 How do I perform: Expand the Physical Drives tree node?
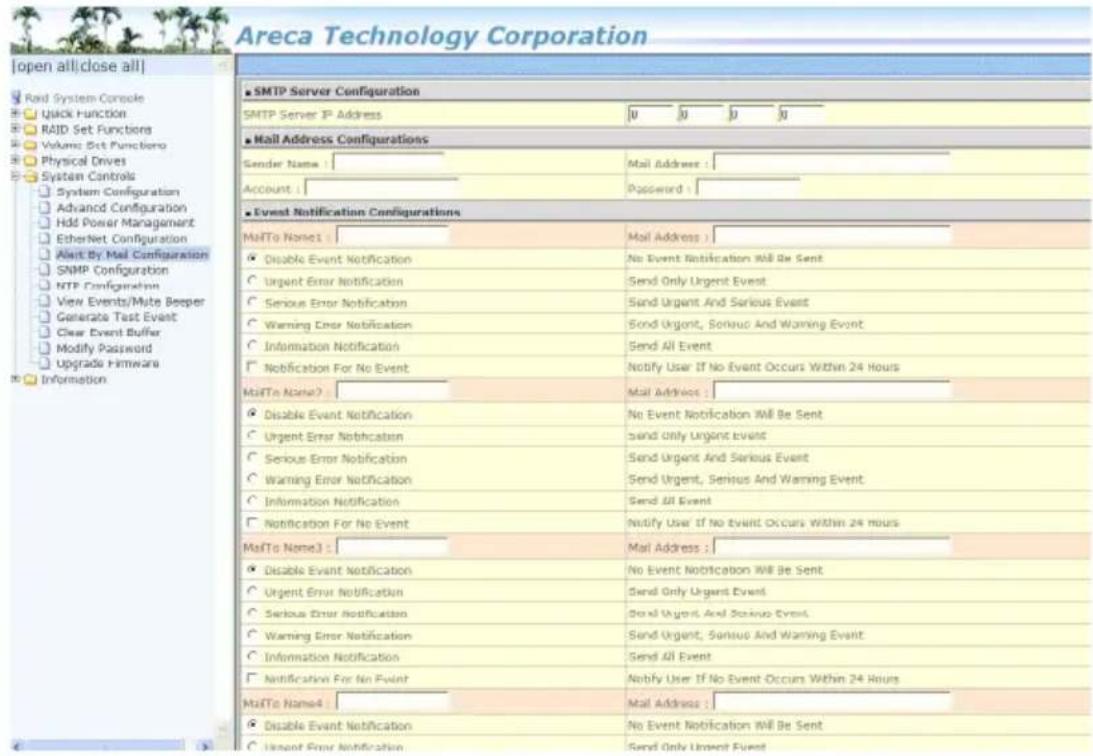click(15, 160)
